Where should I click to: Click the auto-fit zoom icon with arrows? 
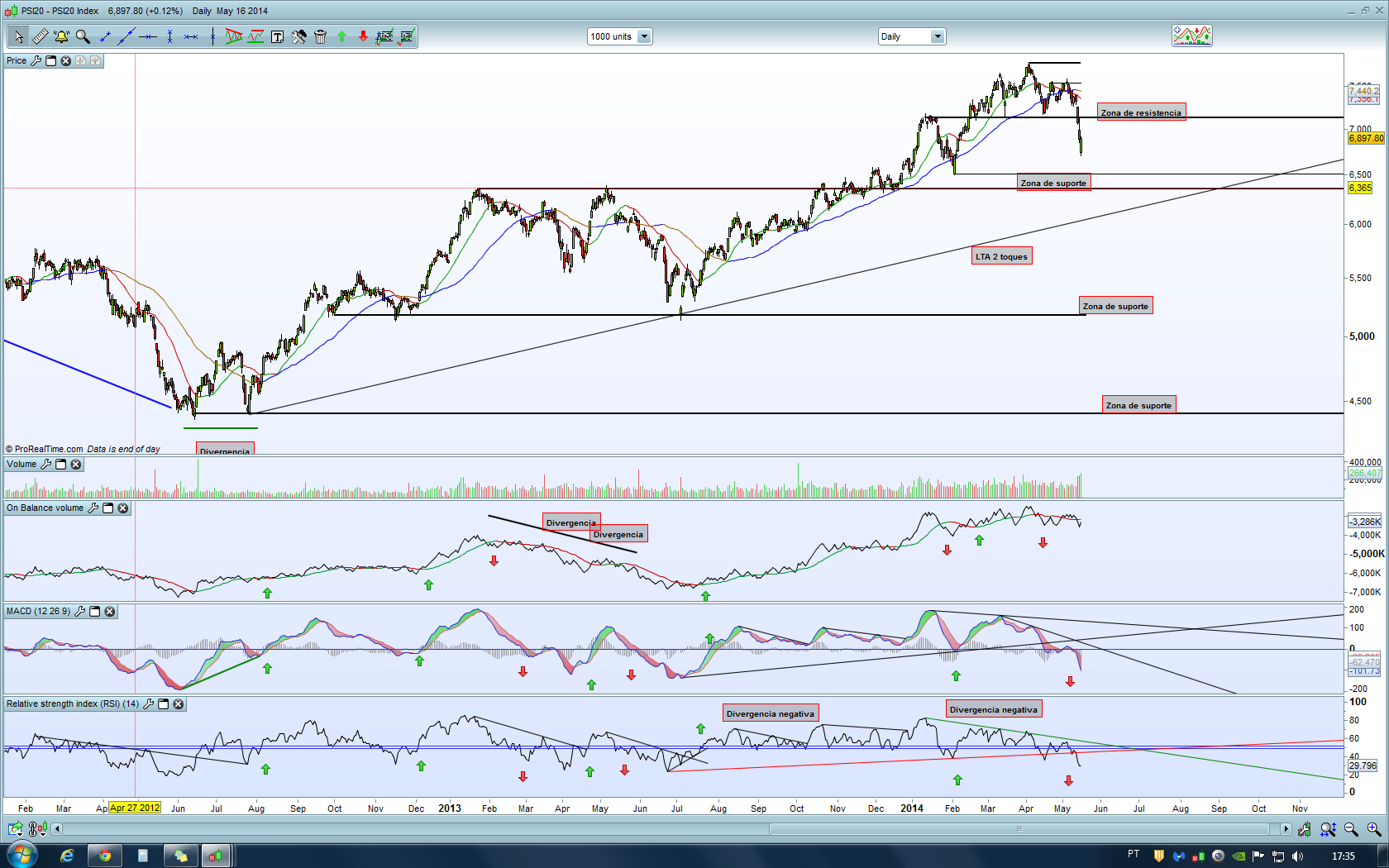tap(1328, 828)
